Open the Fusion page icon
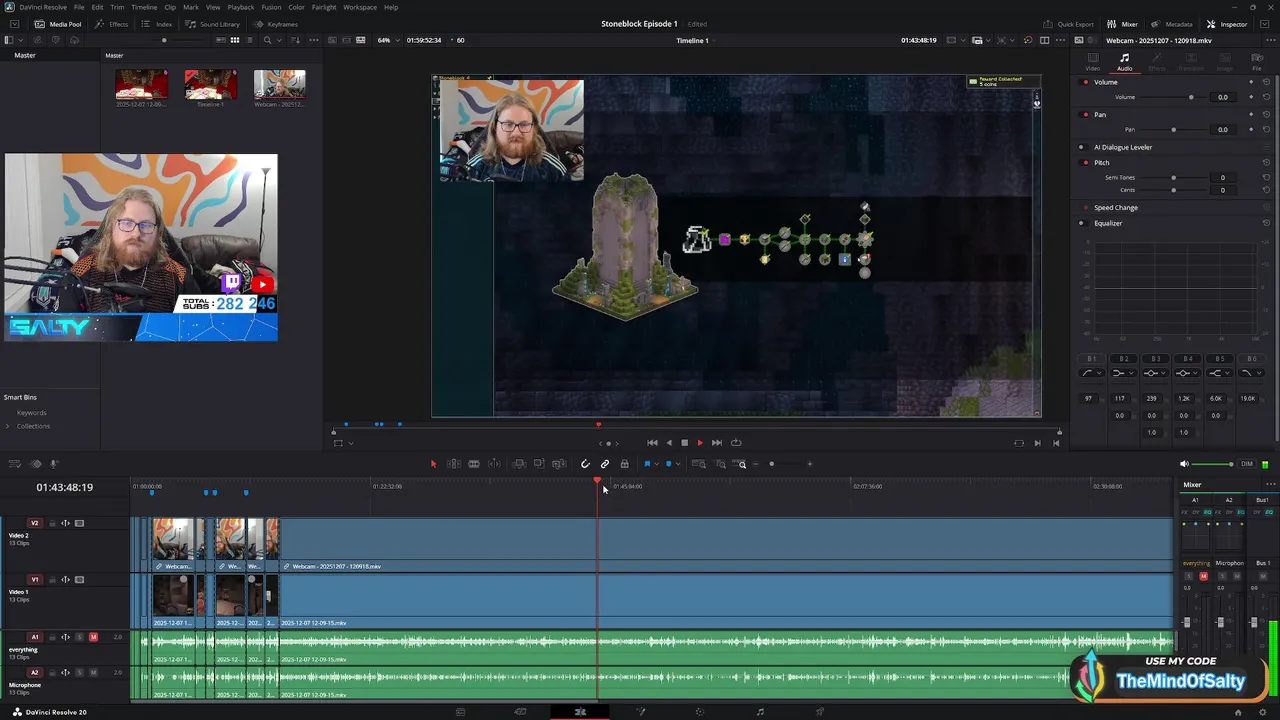This screenshot has height=720, width=1280. click(x=640, y=712)
